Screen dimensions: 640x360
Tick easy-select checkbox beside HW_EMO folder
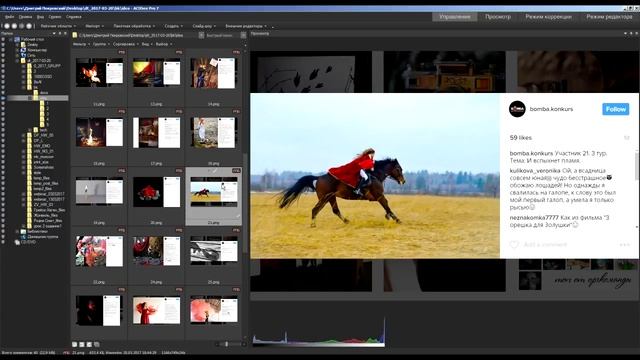click(x=3, y=146)
